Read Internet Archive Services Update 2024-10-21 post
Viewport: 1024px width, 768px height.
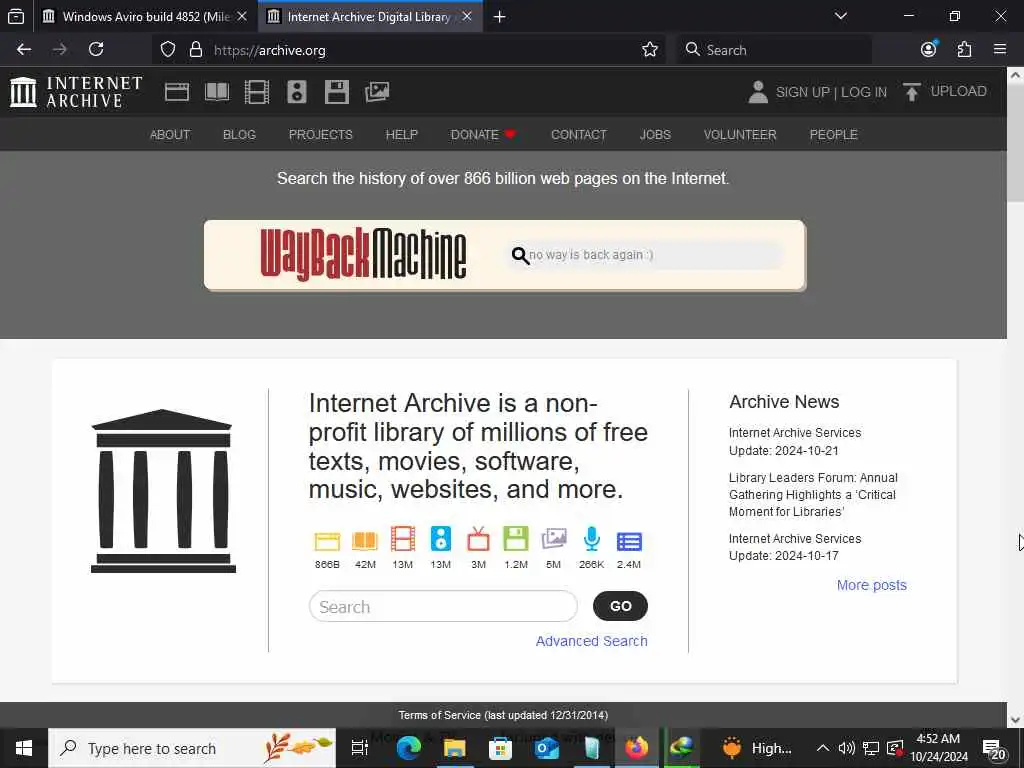(795, 441)
